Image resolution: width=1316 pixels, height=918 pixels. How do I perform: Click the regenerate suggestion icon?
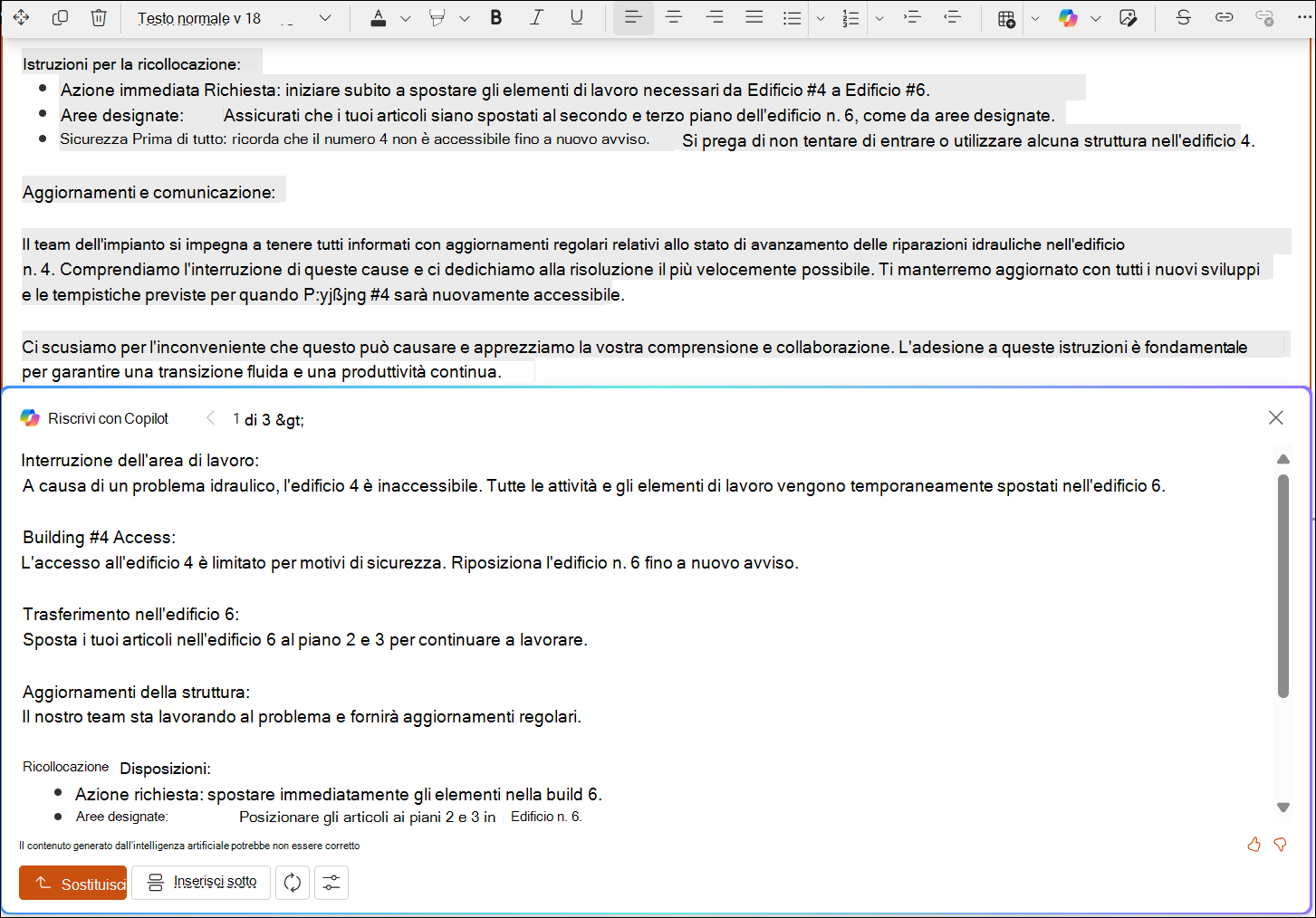(x=293, y=883)
